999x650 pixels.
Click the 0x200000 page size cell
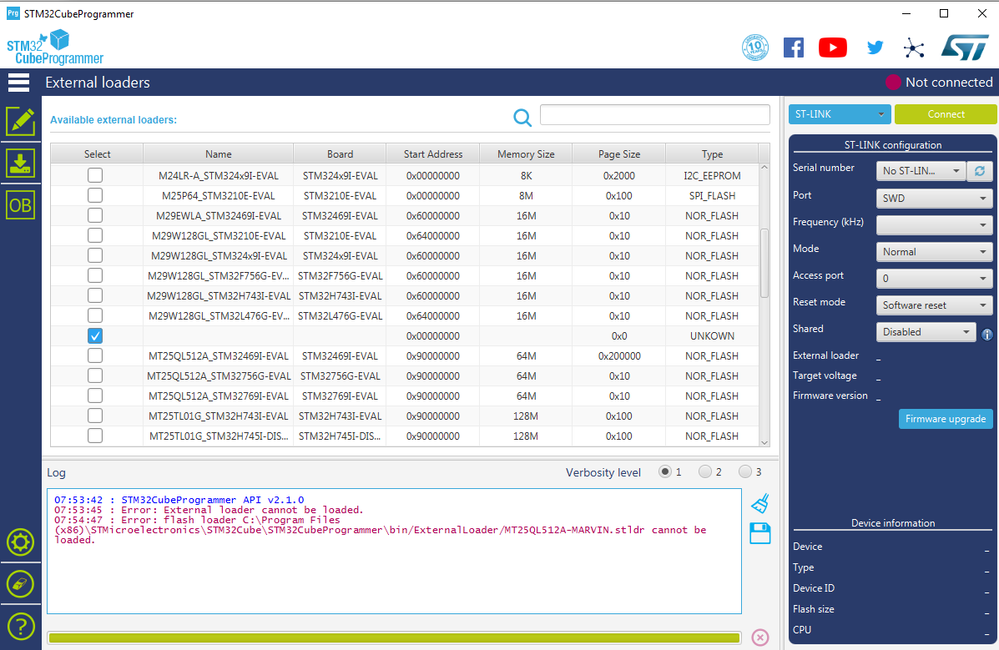[x=619, y=356]
